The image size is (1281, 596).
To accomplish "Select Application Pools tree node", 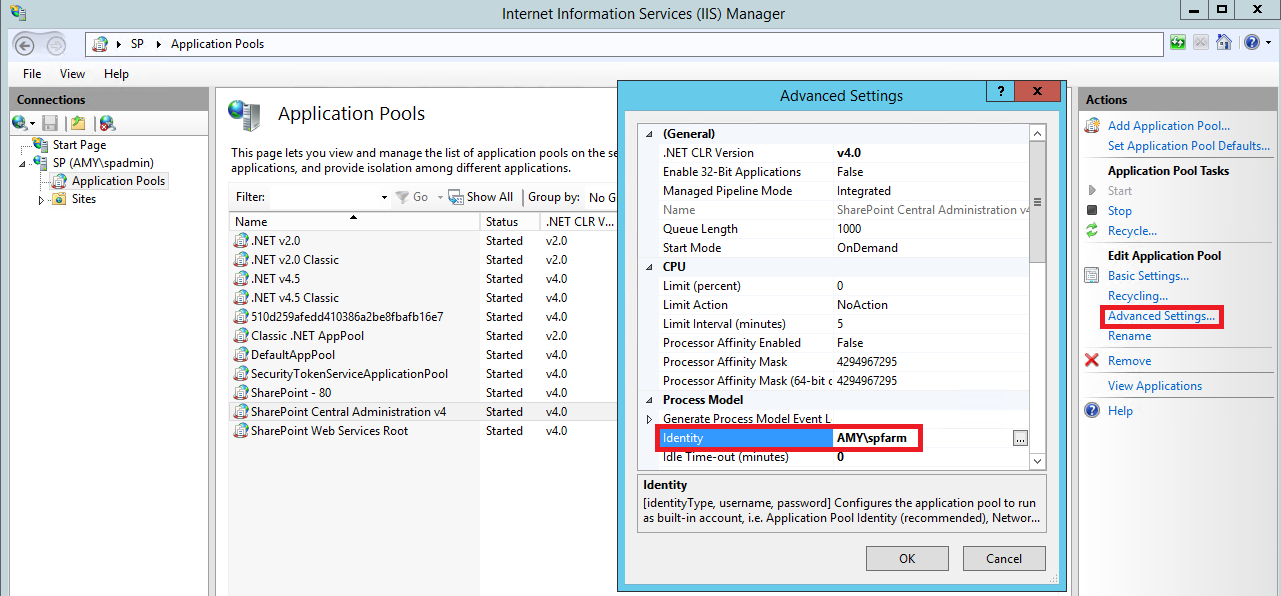I will [x=118, y=181].
